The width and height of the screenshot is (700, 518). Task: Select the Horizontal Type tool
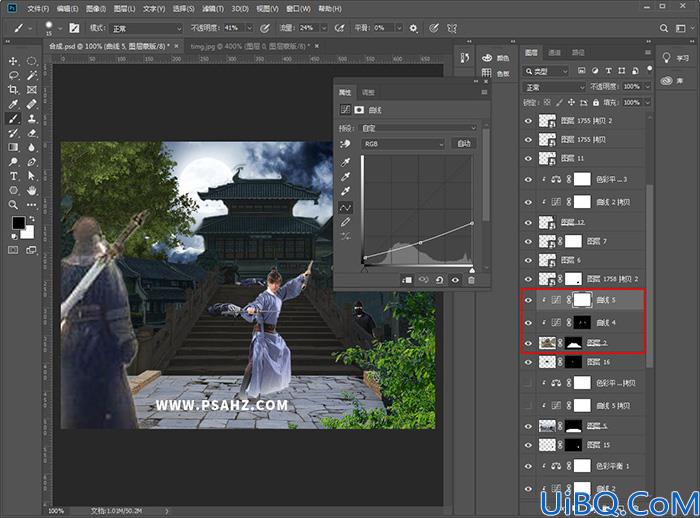click(x=13, y=176)
